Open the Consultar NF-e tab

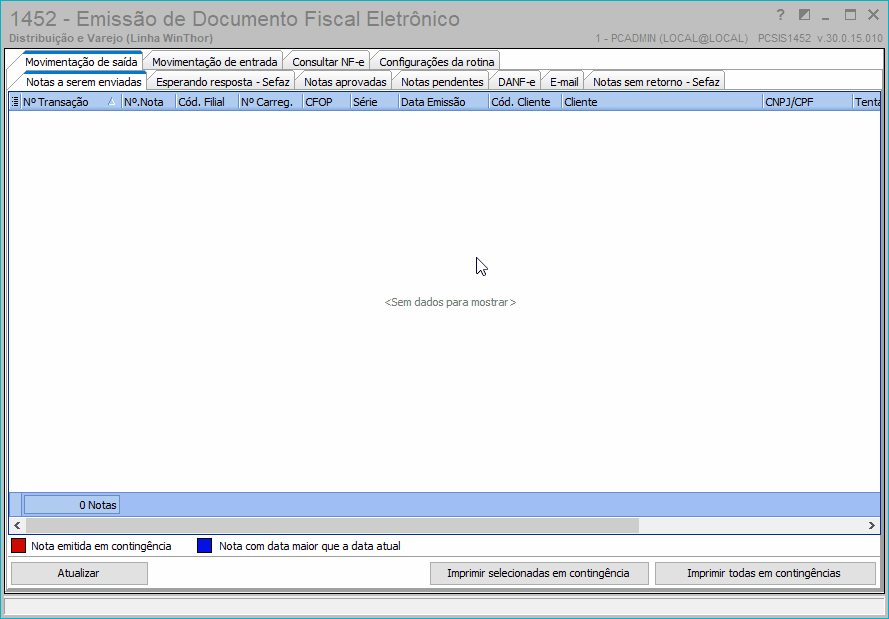[x=328, y=62]
